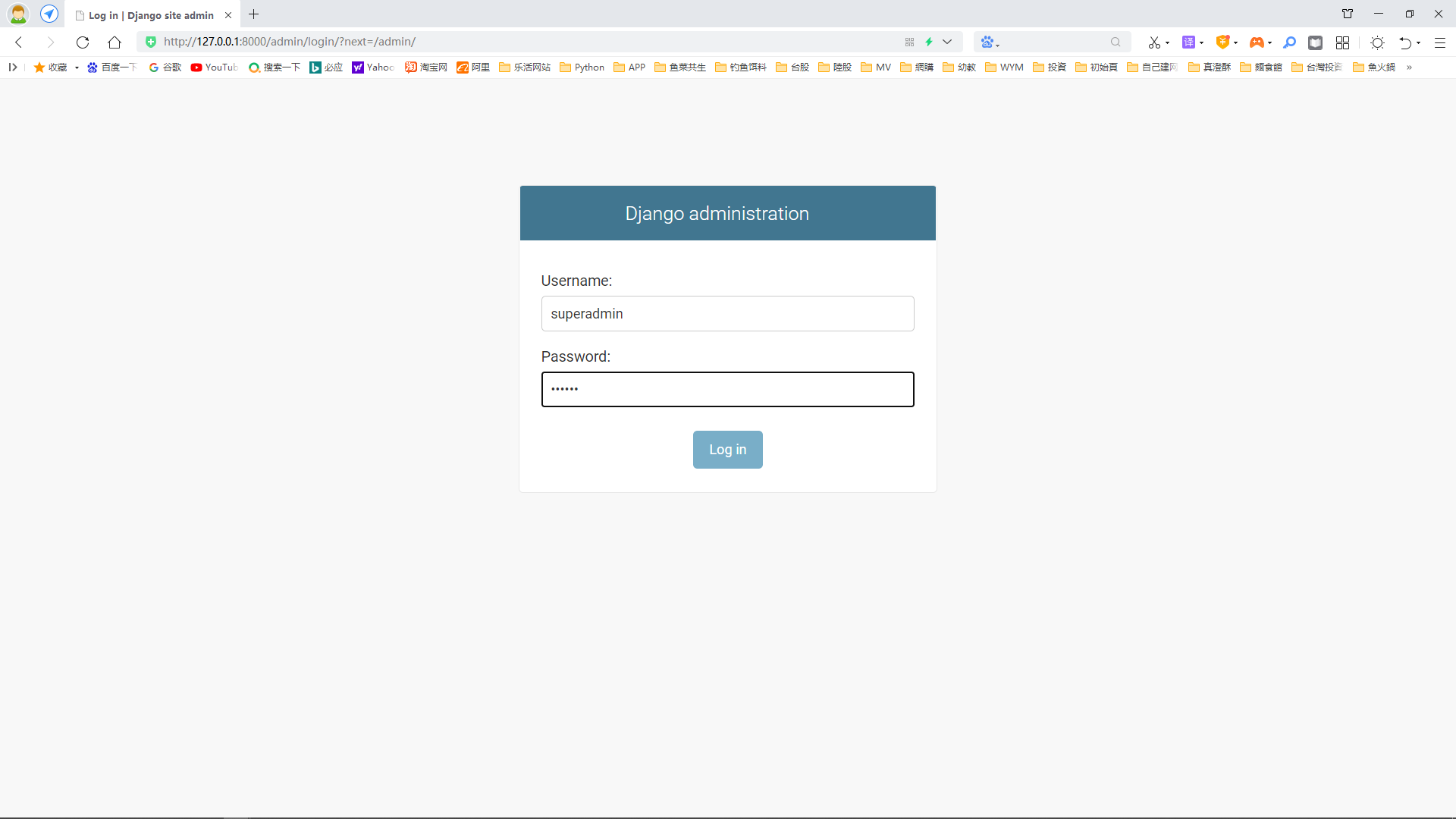Click the scissors screenshot tool
This screenshot has width=1456, height=819.
click(1153, 42)
